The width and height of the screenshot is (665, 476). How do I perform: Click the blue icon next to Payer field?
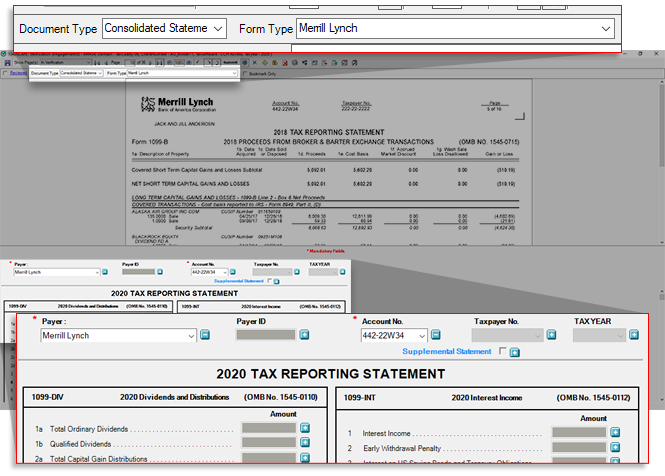(x=205, y=336)
